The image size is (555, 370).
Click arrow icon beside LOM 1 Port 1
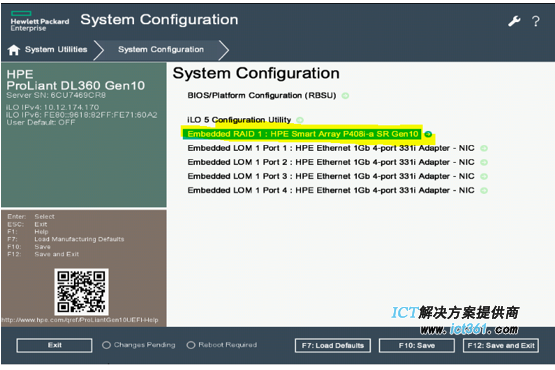484,148
